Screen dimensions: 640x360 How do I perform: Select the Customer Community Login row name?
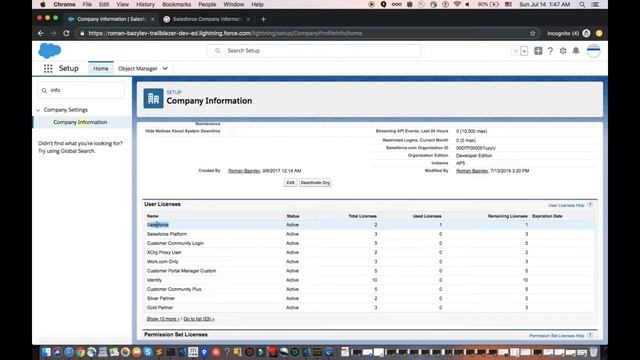175,243
